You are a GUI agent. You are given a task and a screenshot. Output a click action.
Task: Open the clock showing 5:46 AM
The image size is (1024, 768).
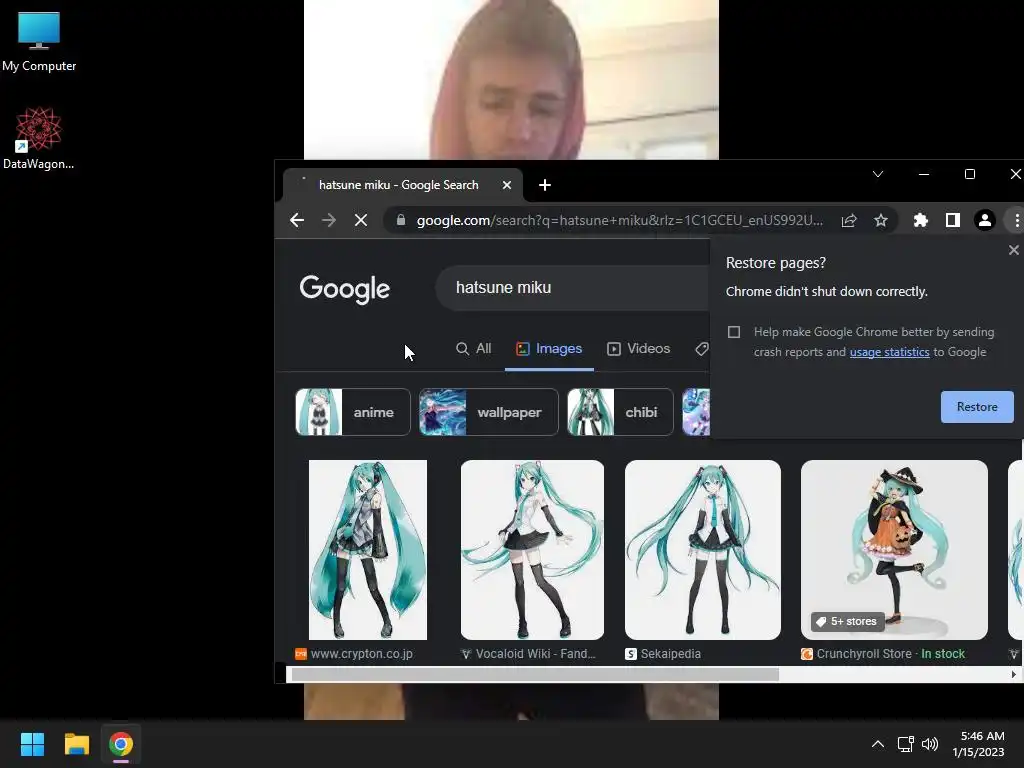[978, 744]
